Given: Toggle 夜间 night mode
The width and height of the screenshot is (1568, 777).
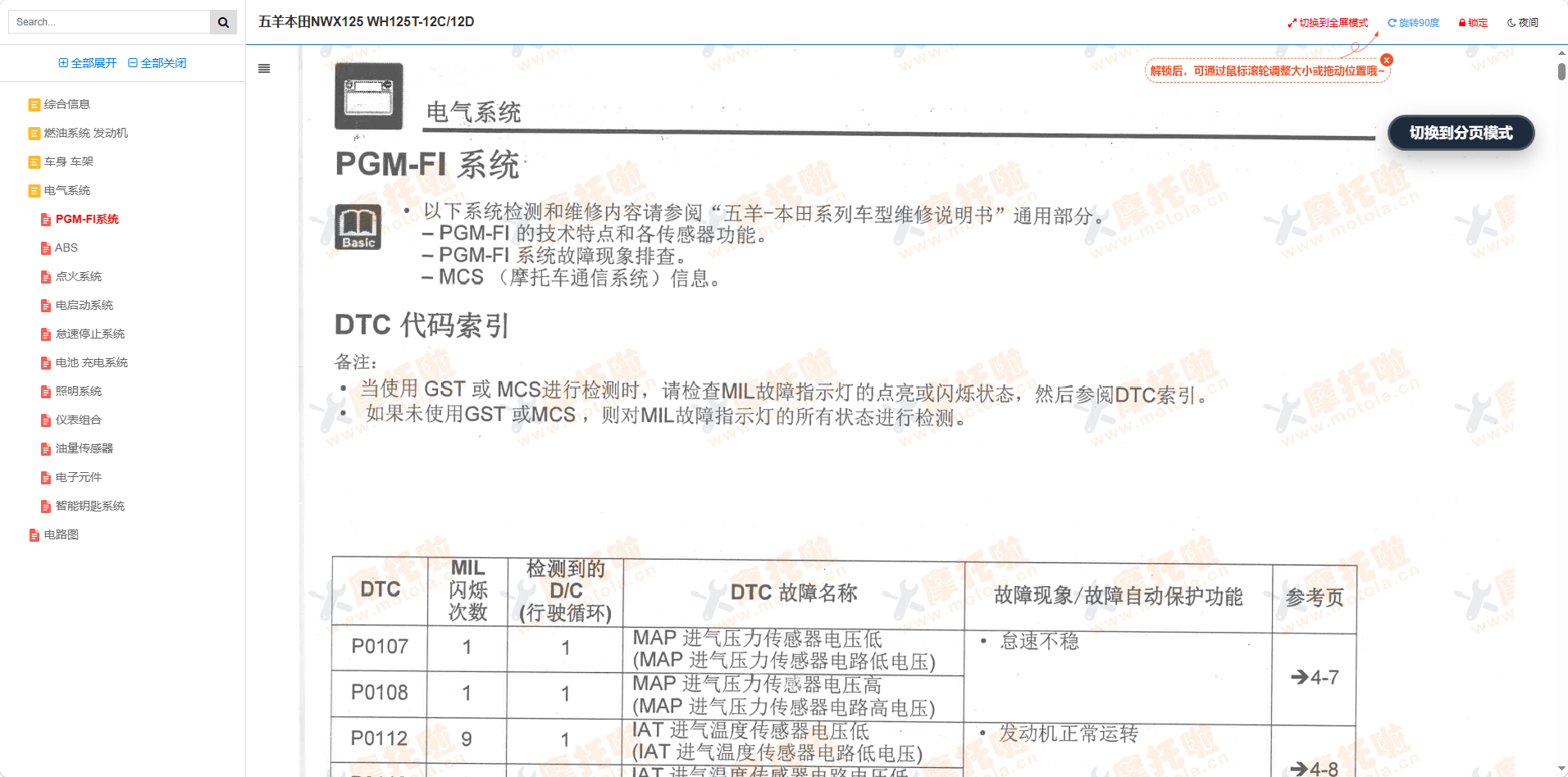Looking at the screenshot, I should point(1523,23).
